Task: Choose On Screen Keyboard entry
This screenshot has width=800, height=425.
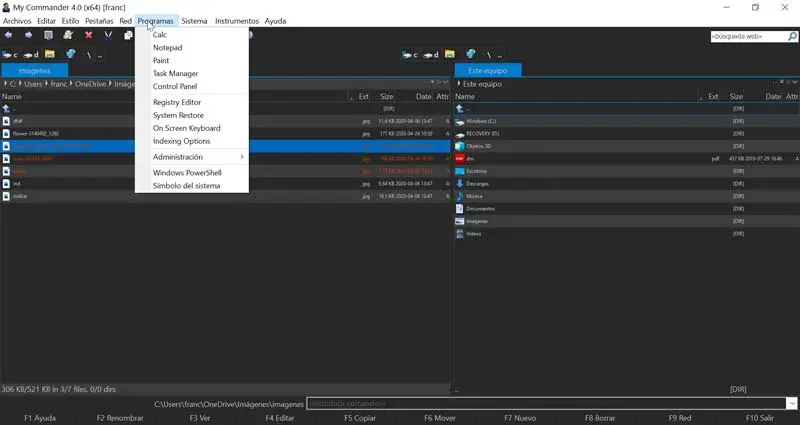Action: coord(192,128)
